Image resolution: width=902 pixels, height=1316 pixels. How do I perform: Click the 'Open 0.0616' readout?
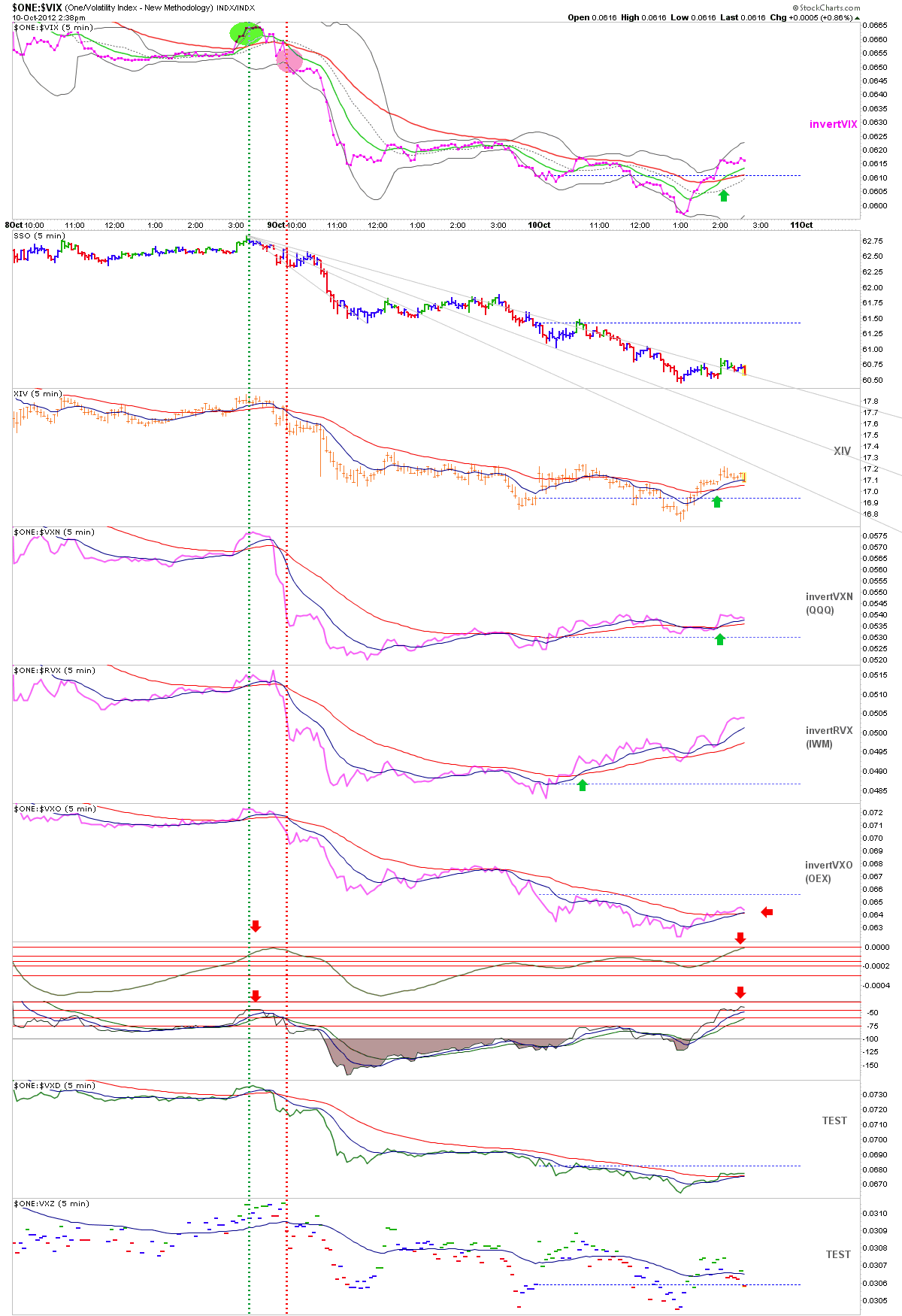point(592,17)
